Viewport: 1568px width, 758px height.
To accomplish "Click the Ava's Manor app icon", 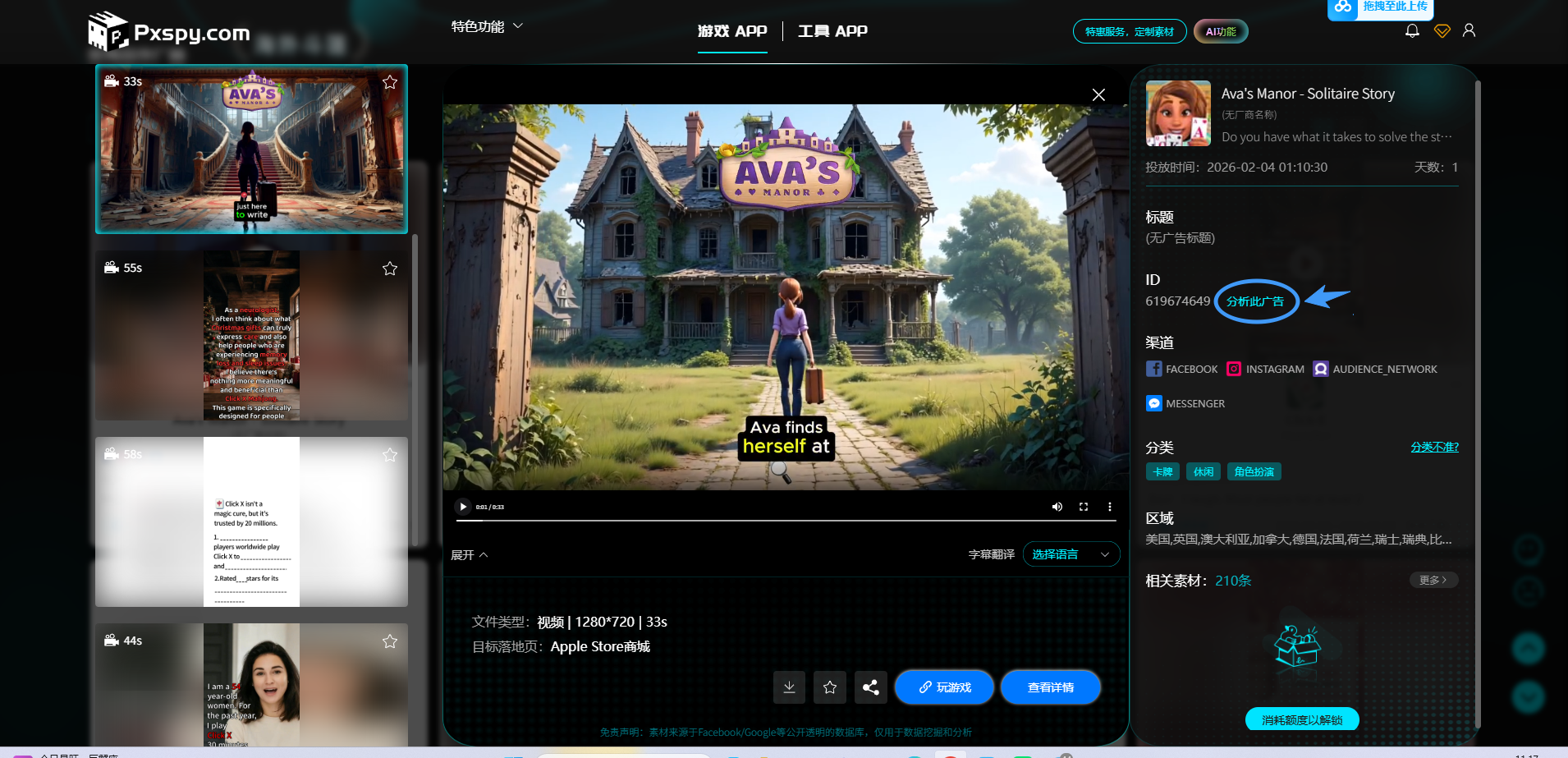I will click(x=1178, y=113).
